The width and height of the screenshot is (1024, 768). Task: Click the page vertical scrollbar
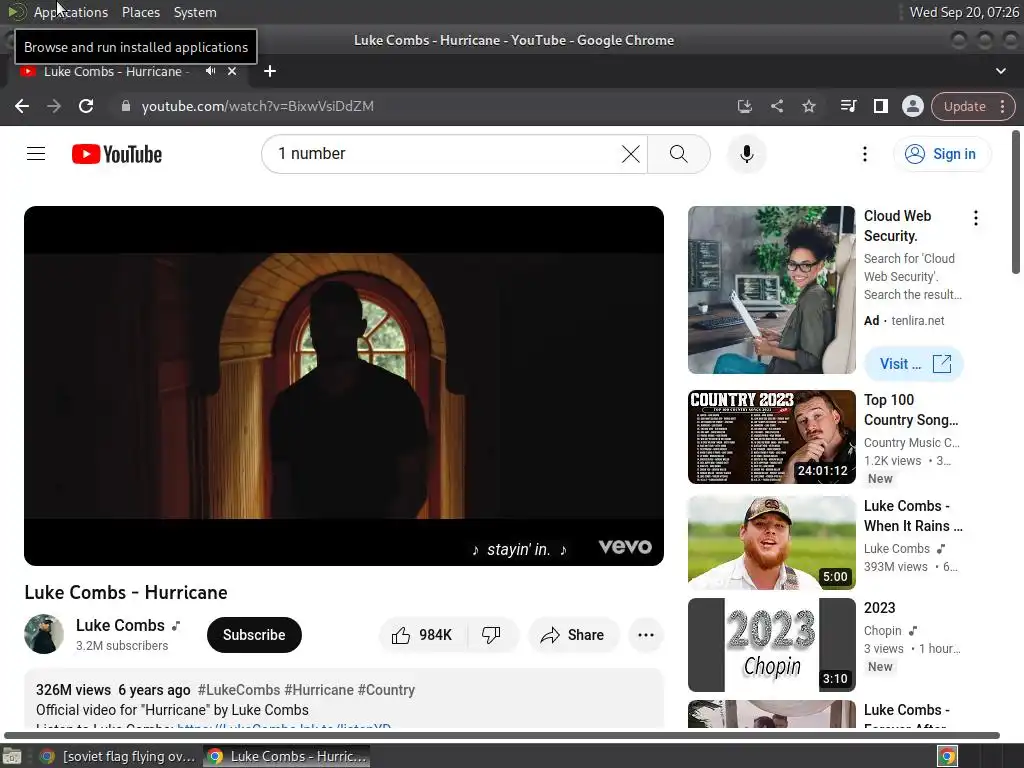pyautogui.click(x=1016, y=202)
